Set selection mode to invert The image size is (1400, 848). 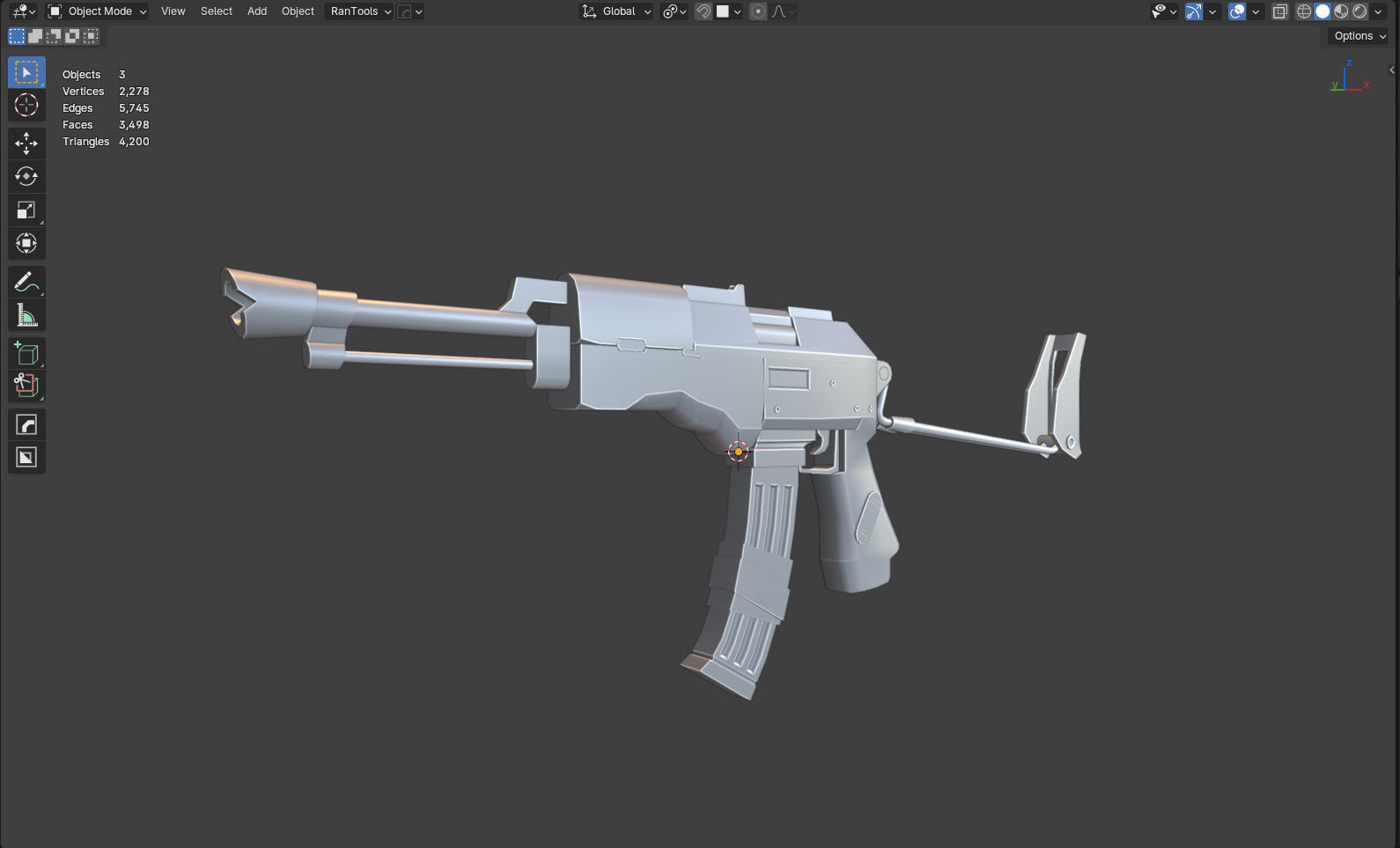(72, 36)
